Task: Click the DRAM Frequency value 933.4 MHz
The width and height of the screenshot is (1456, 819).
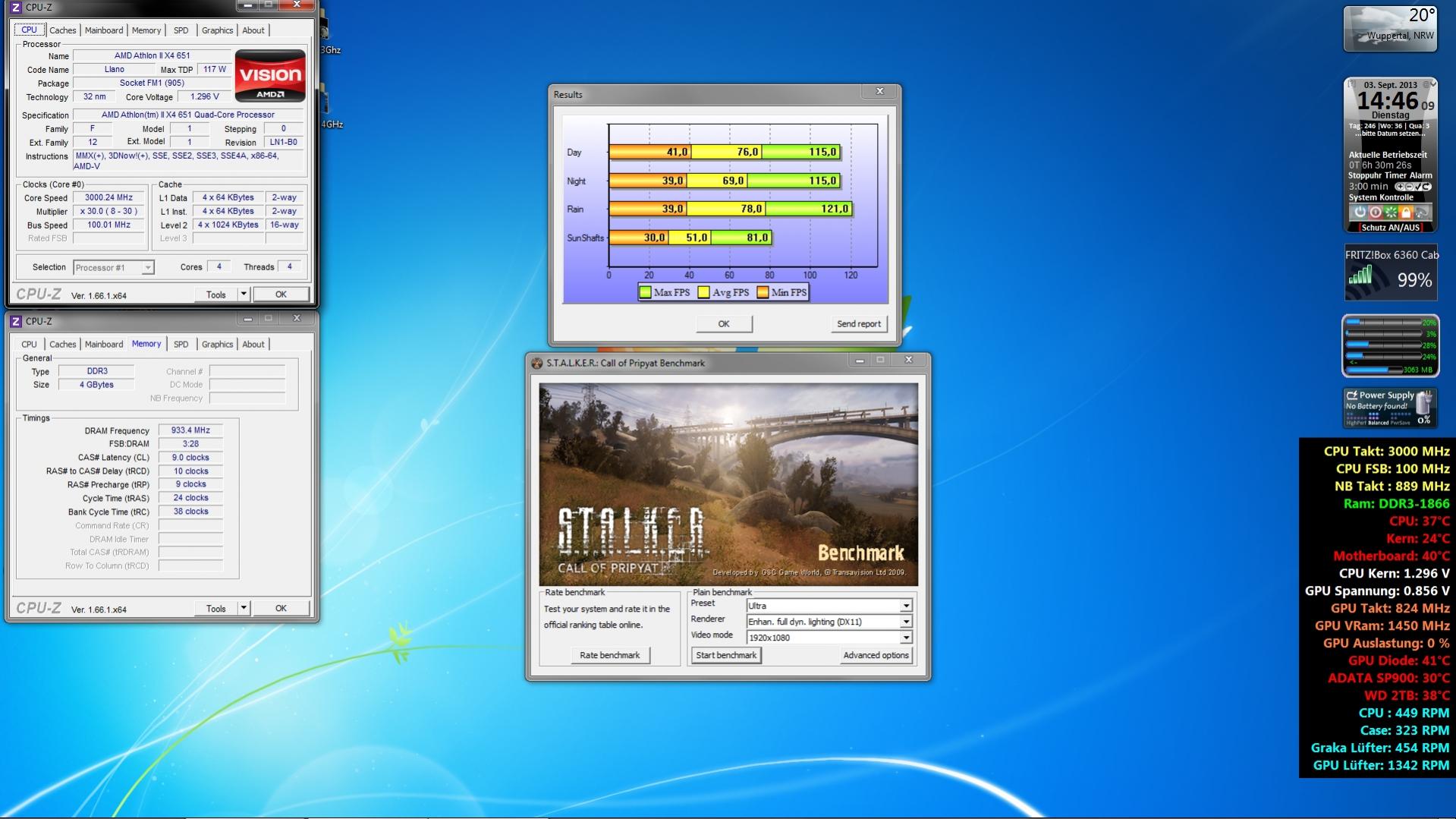Action: (x=190, y=430)
